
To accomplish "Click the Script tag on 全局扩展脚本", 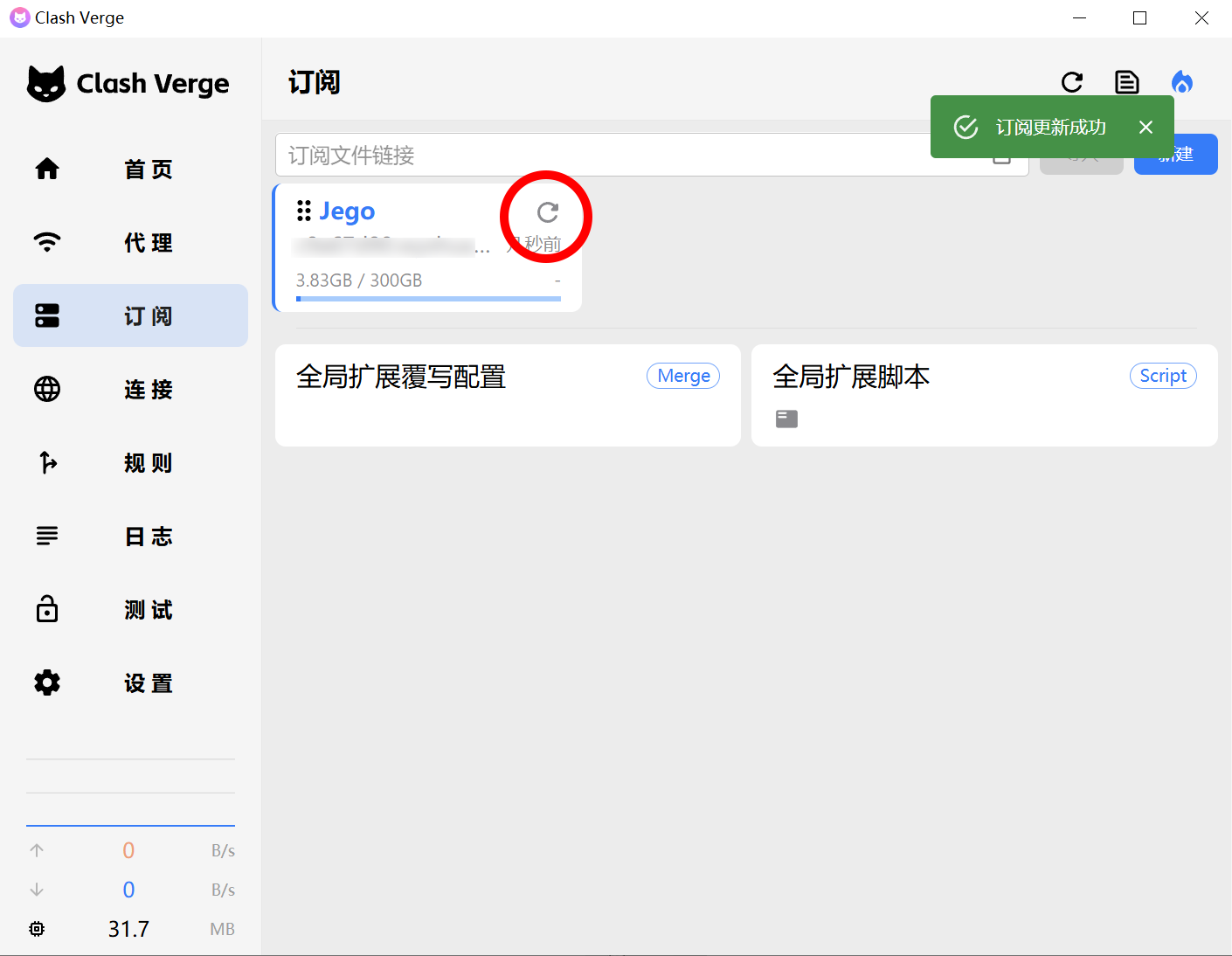I will coord(1162,376).
